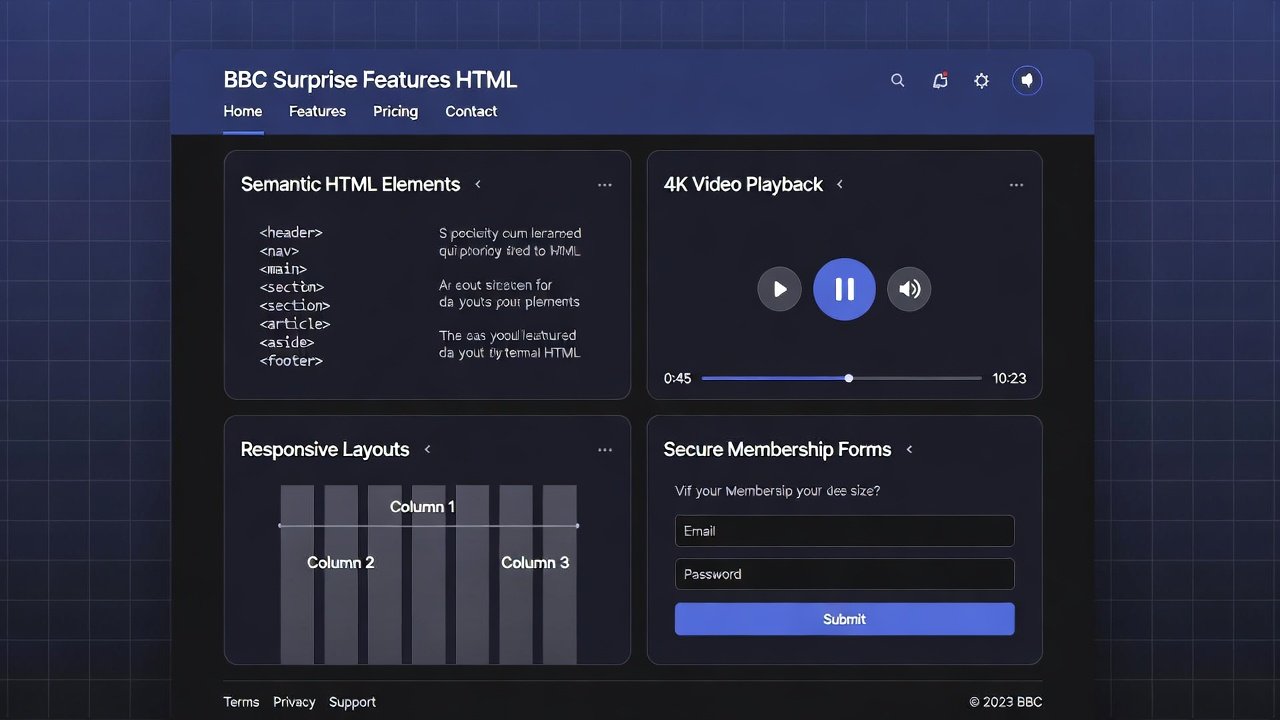Screen dimensions: 1280x720
Task: Select the <main> code line
Action: pyautogui.click(x=283, y=269)
